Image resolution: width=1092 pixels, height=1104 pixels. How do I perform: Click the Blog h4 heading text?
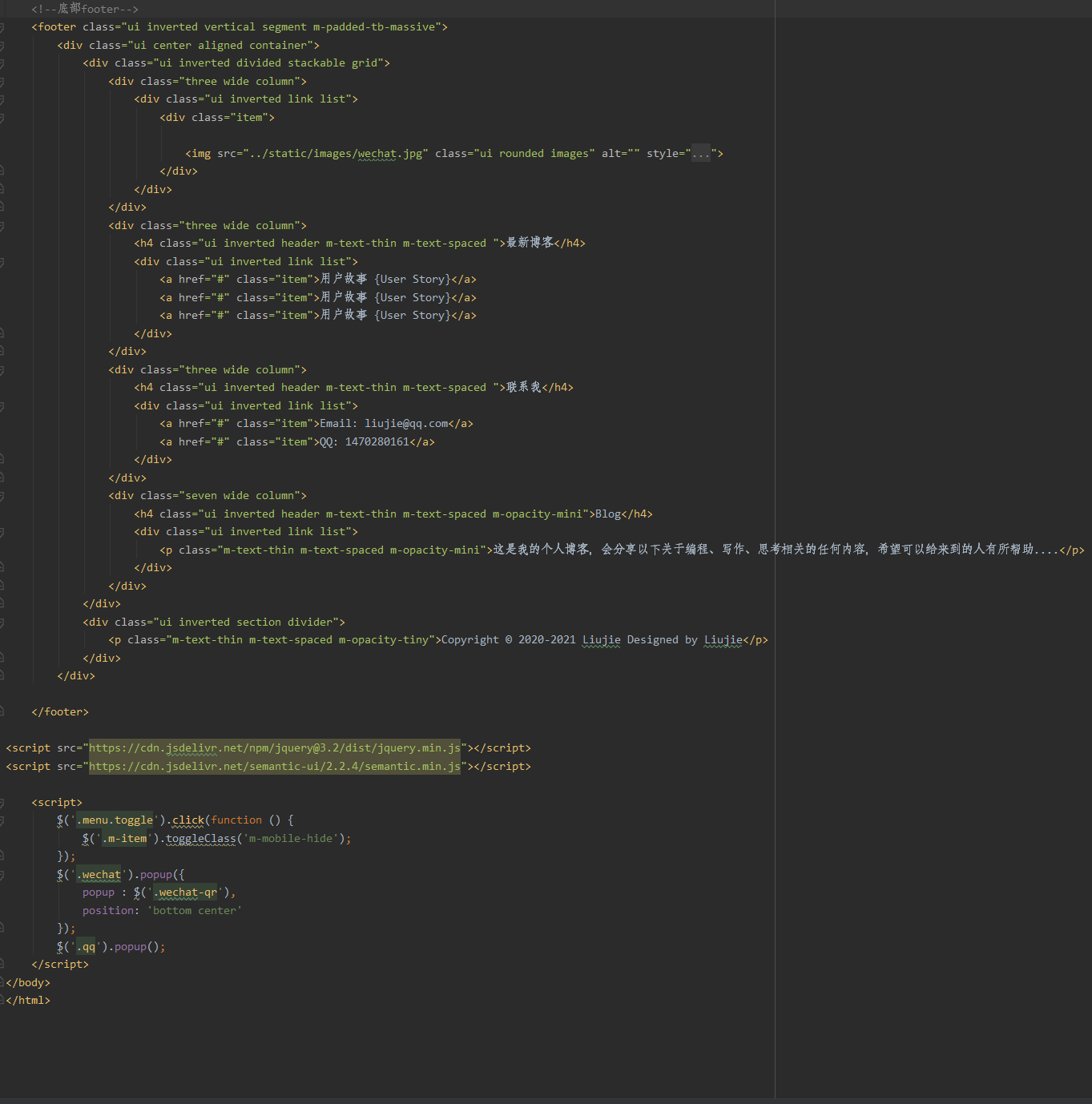[608, 514]
